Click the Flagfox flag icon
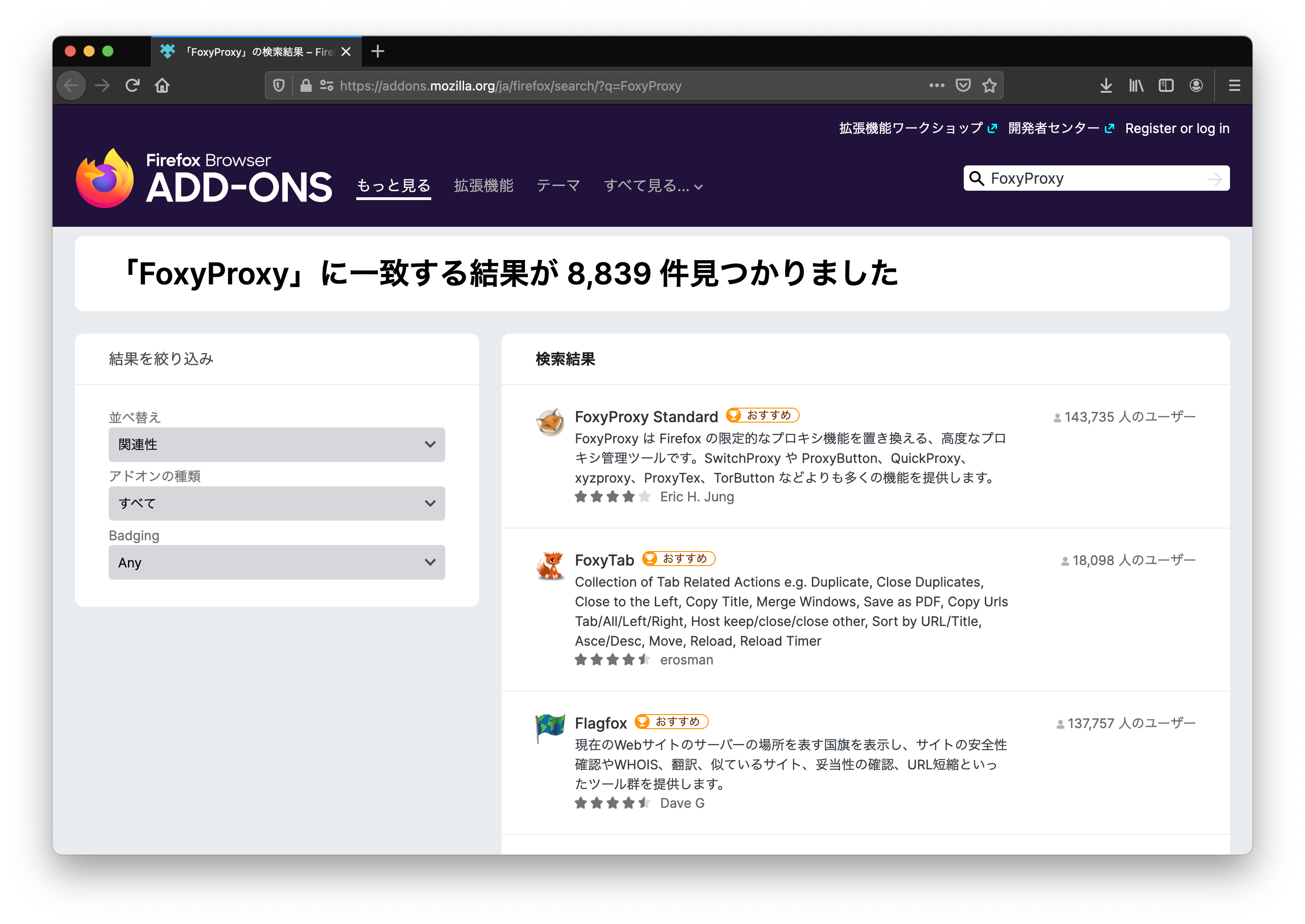The height and width of the screenshot is (924, 1305). 550,729
